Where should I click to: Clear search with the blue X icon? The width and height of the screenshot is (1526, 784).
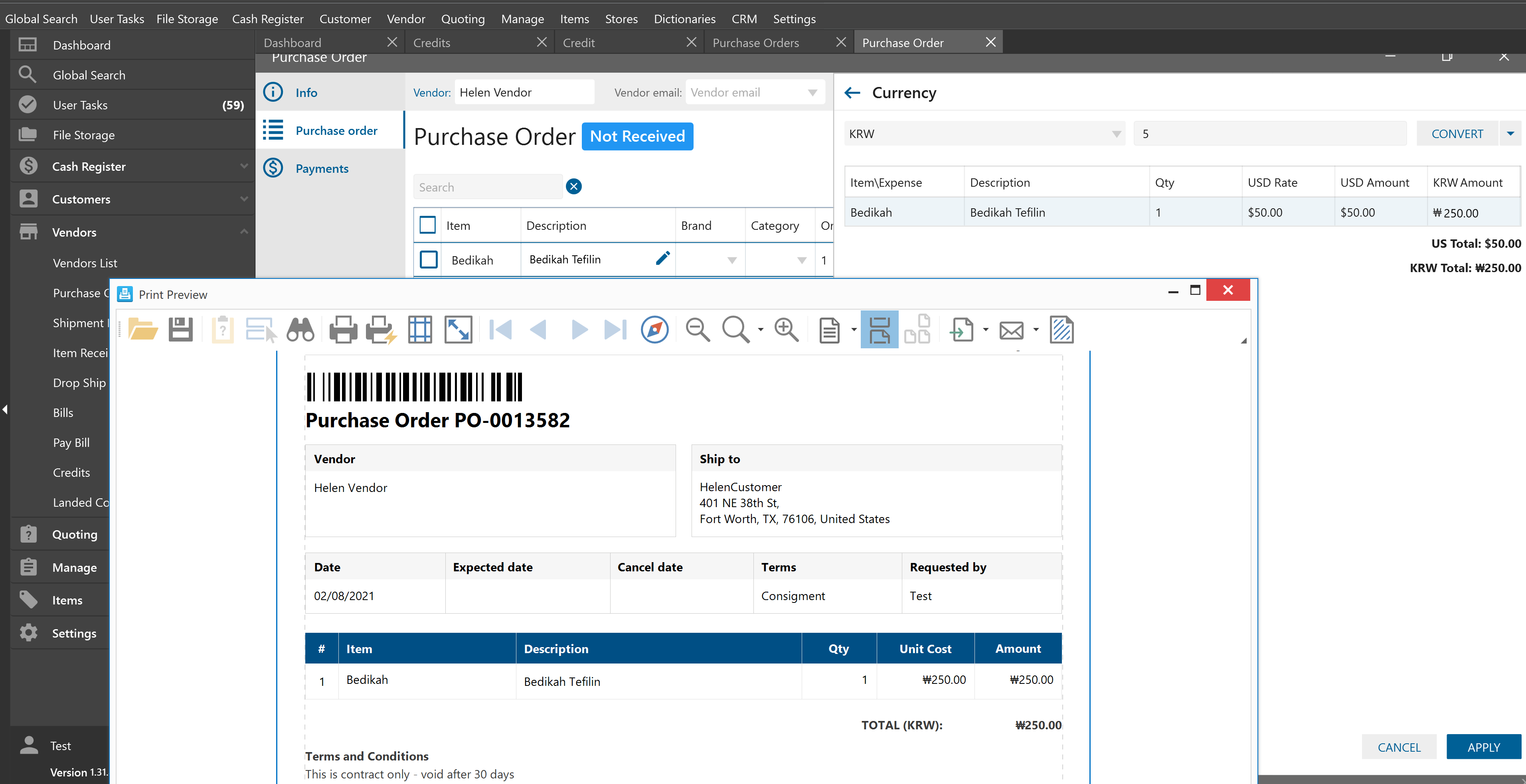(573, 187)
